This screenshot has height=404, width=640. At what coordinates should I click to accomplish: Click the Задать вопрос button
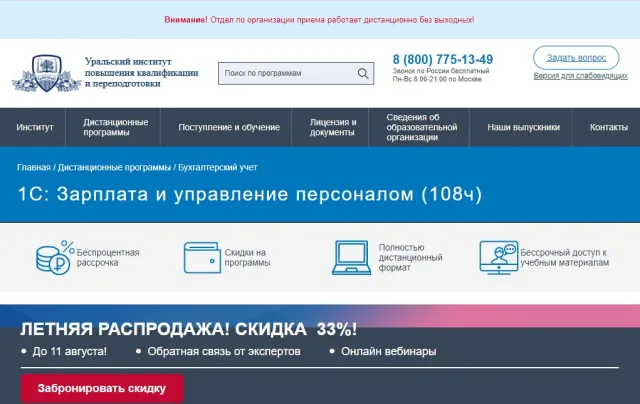(576, 58)
